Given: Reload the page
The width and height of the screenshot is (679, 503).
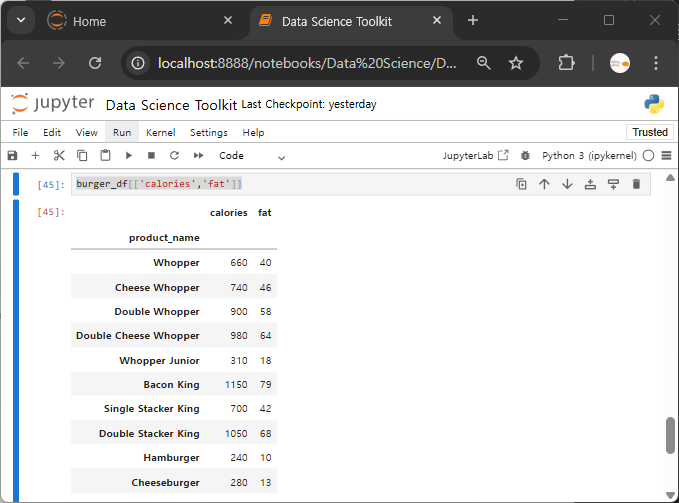Looking at the screenshot, I should point(95,63).
